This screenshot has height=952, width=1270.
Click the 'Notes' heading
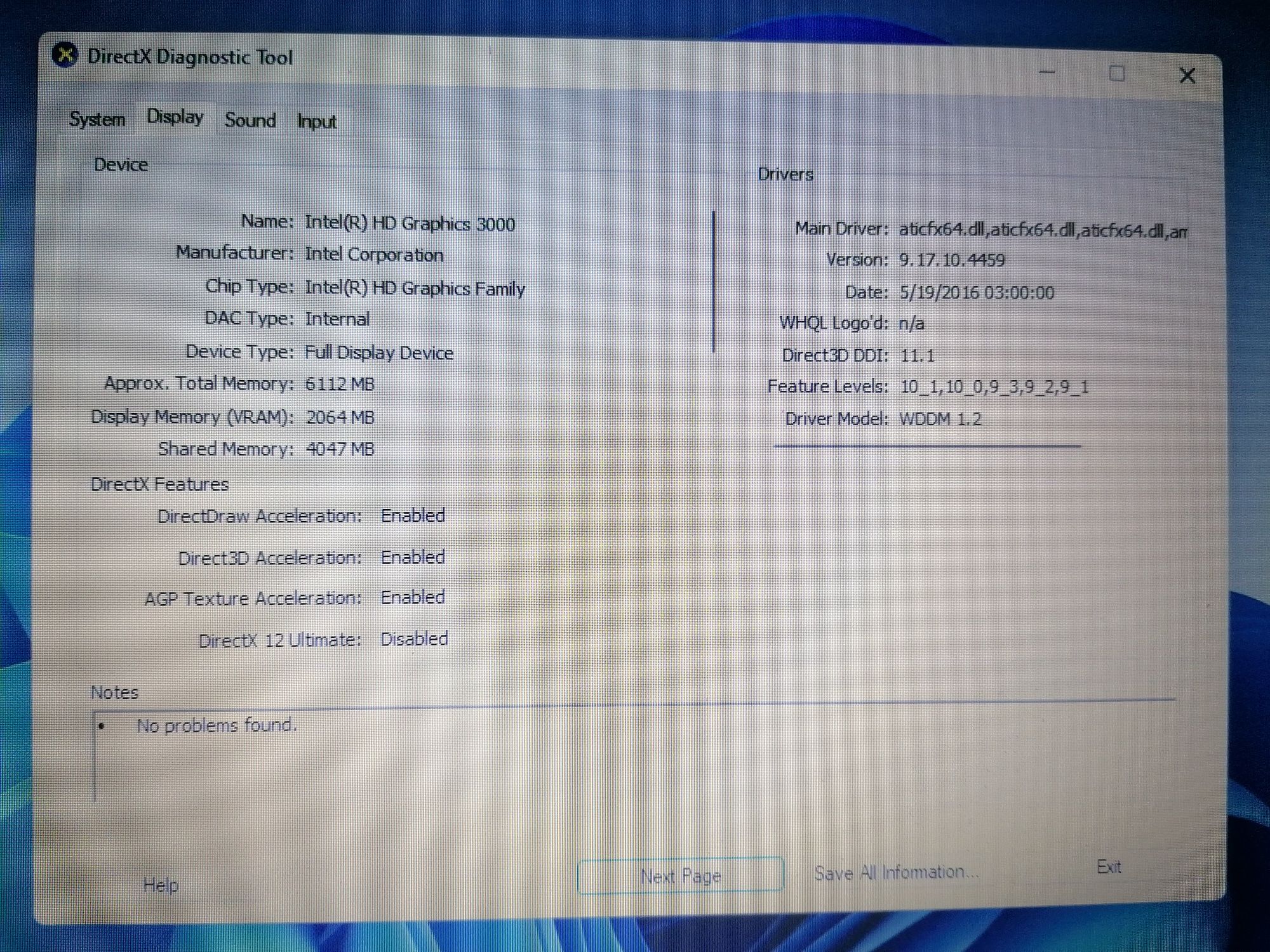(x=114, y=692)
